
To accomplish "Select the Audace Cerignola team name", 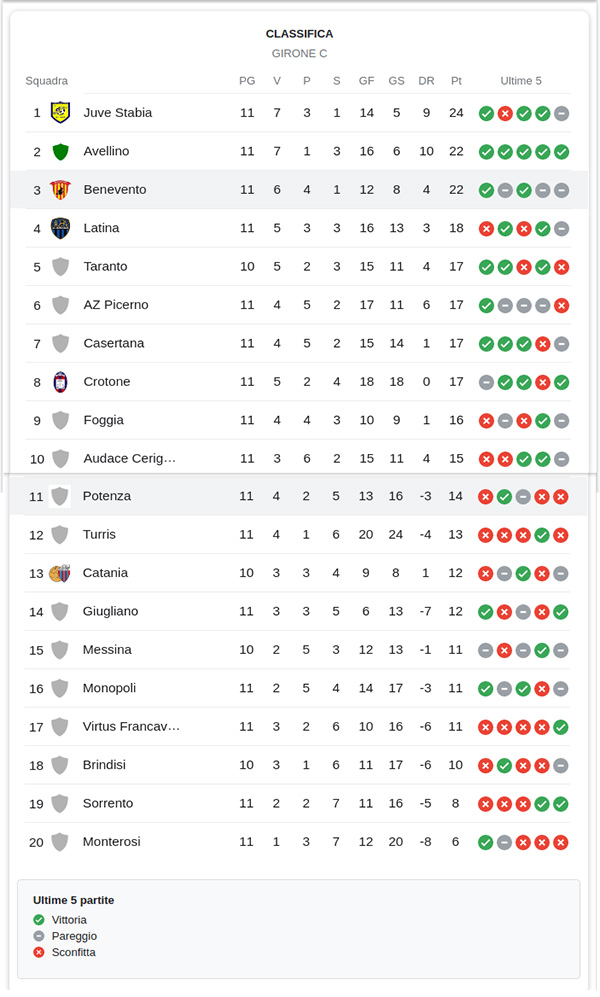I will [129, 458].
